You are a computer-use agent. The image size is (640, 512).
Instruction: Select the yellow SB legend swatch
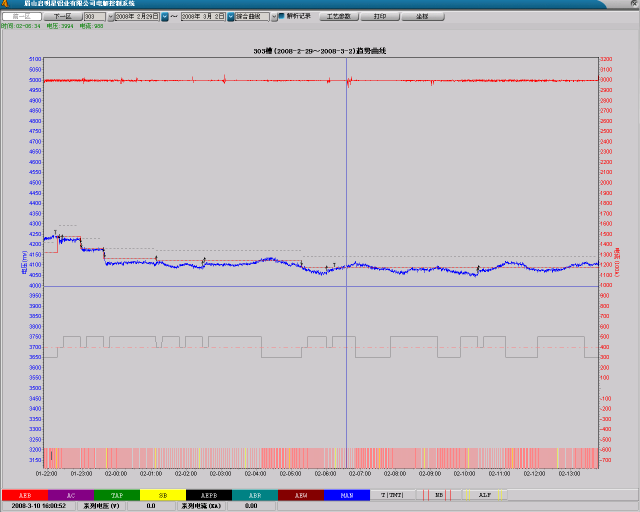[x=162, y=495]
